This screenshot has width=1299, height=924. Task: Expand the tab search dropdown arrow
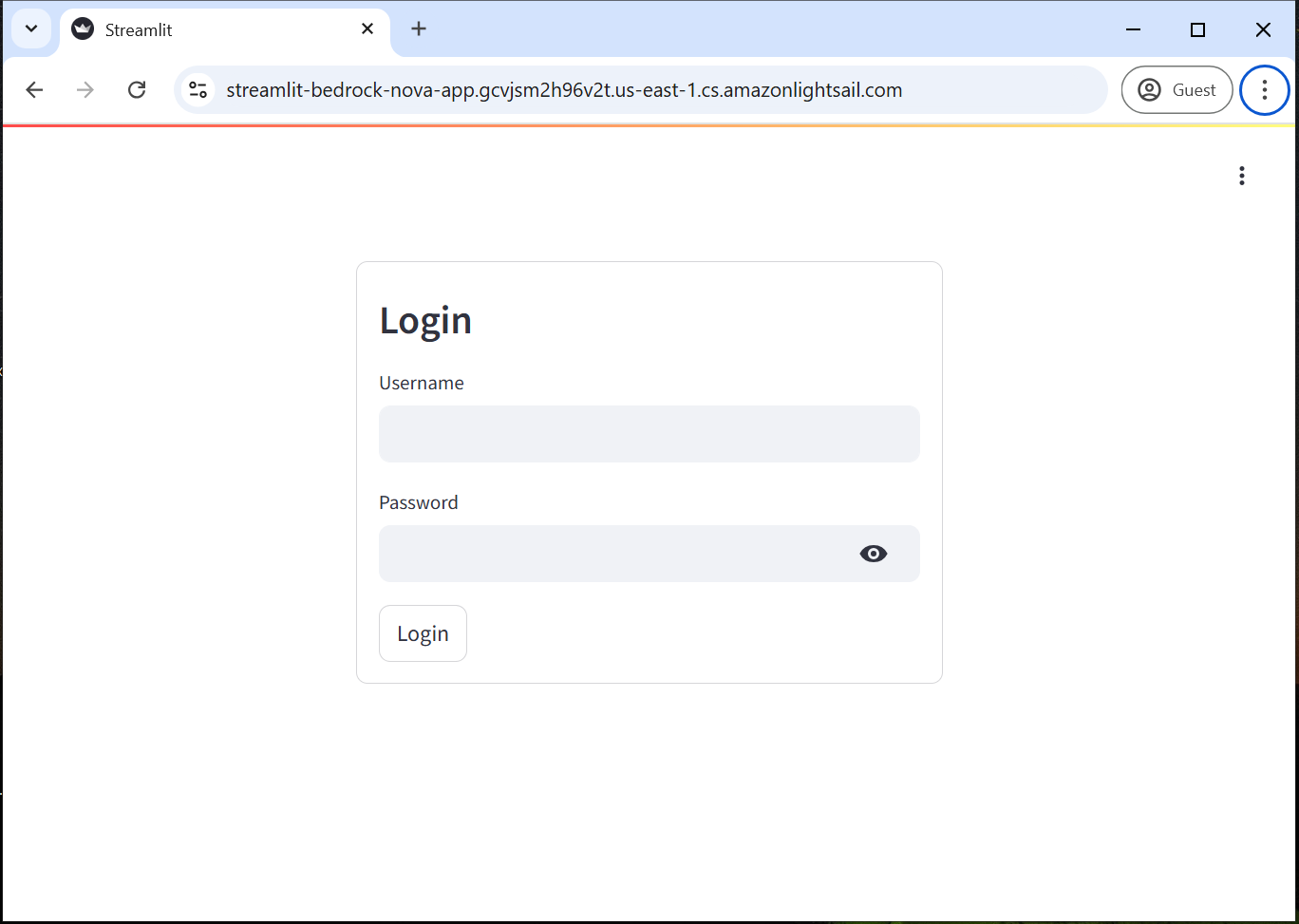pyautogui.click(x=31, y=28)
